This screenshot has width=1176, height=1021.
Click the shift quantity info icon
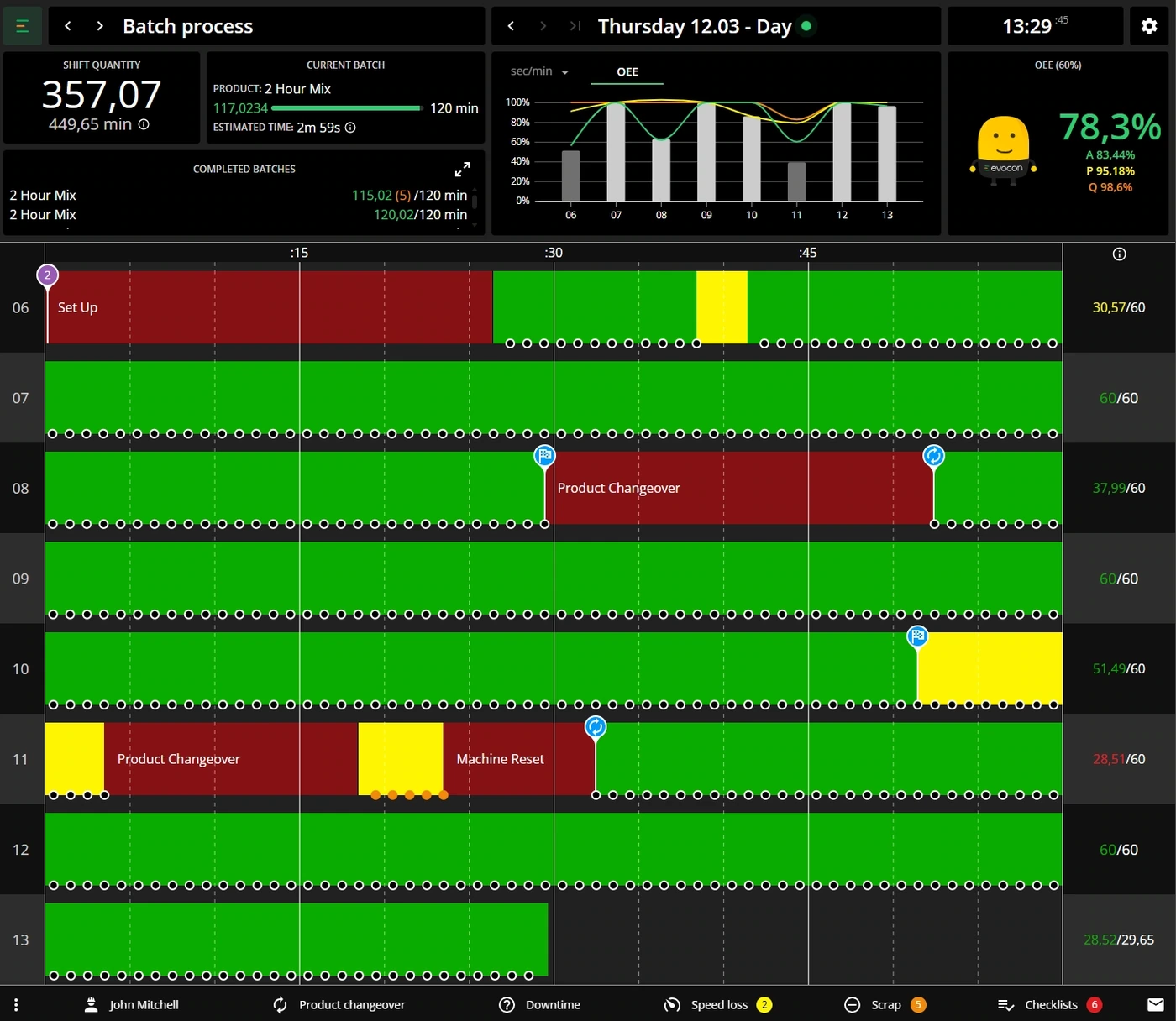(144, 124)
